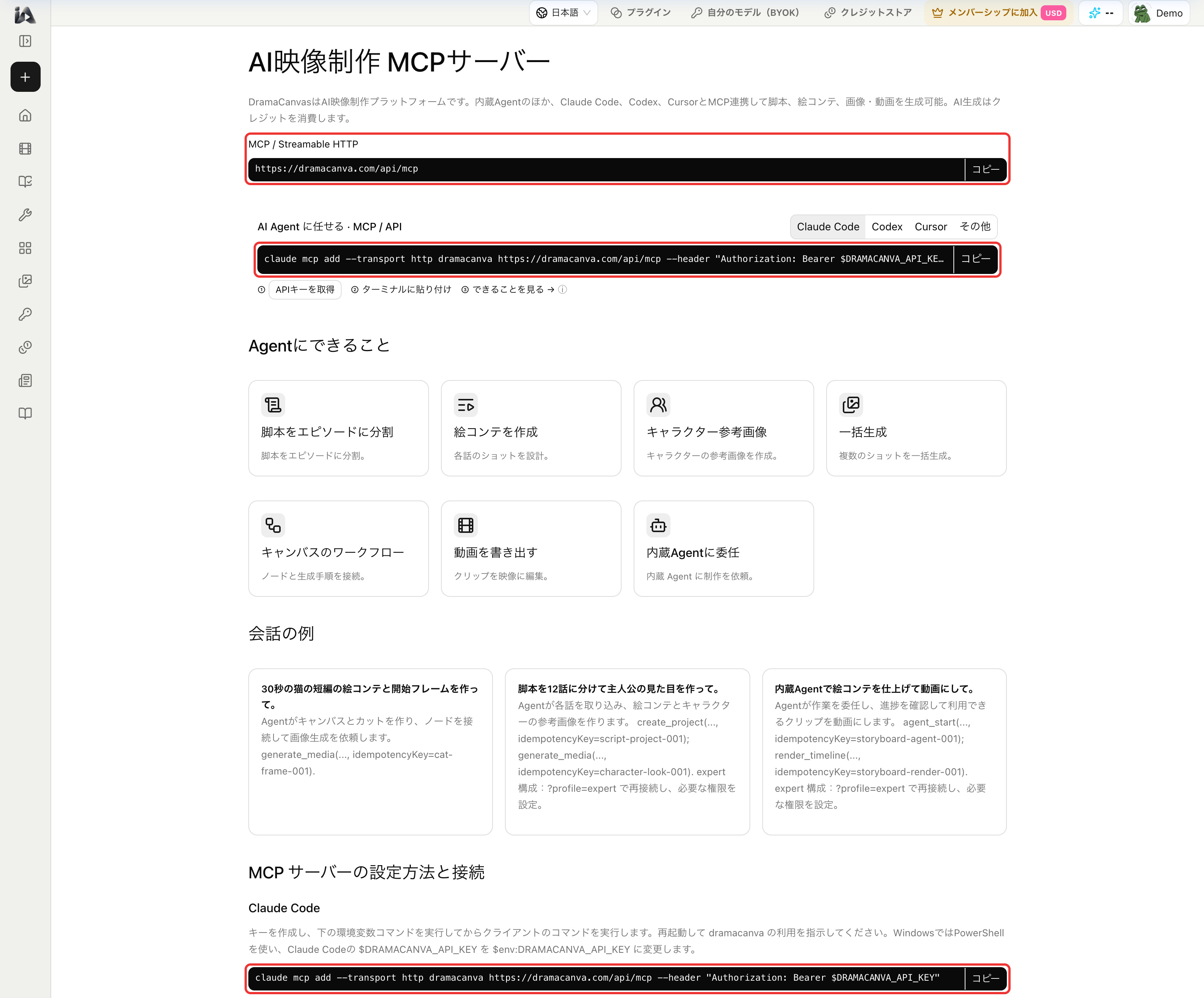Image resolution: width=1204 pixels, height=998 pixels.
Task: Open the four-squares grid icon in sidebar
Action: pyautogui.click(x=25, y=248)
